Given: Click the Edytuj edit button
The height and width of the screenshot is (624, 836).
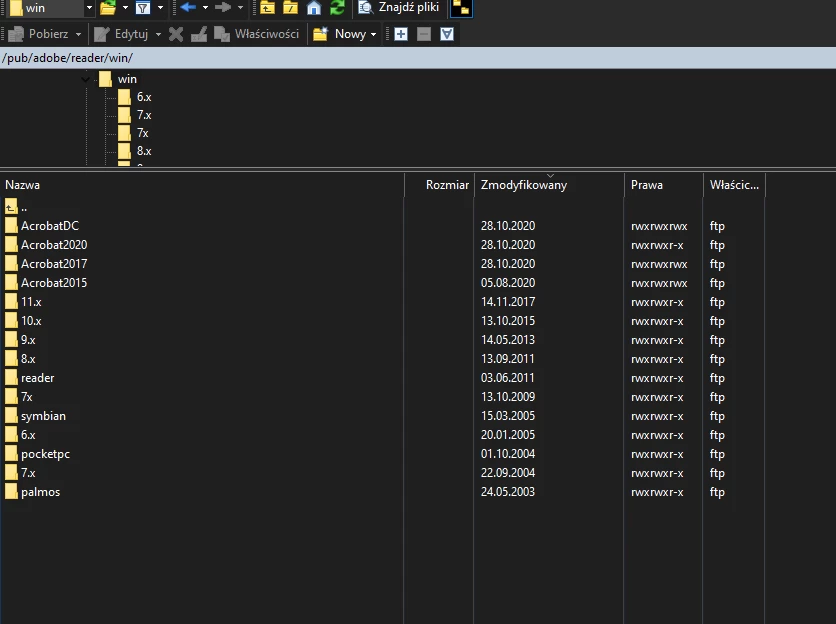Looking at the screenshot, I should pyautogui.click(x=122, y=34).
